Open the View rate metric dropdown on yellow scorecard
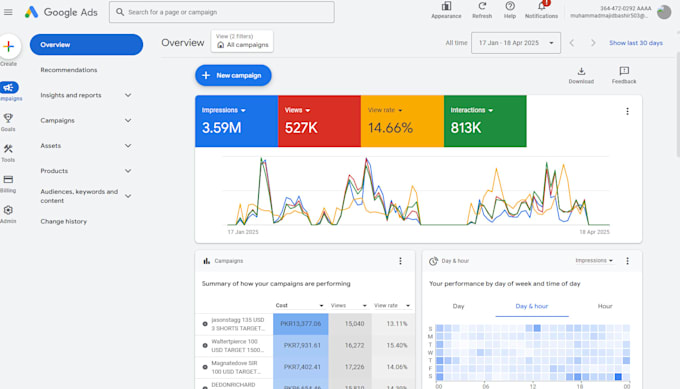Screen dimensions: 680x389 [x=385, y=110]
